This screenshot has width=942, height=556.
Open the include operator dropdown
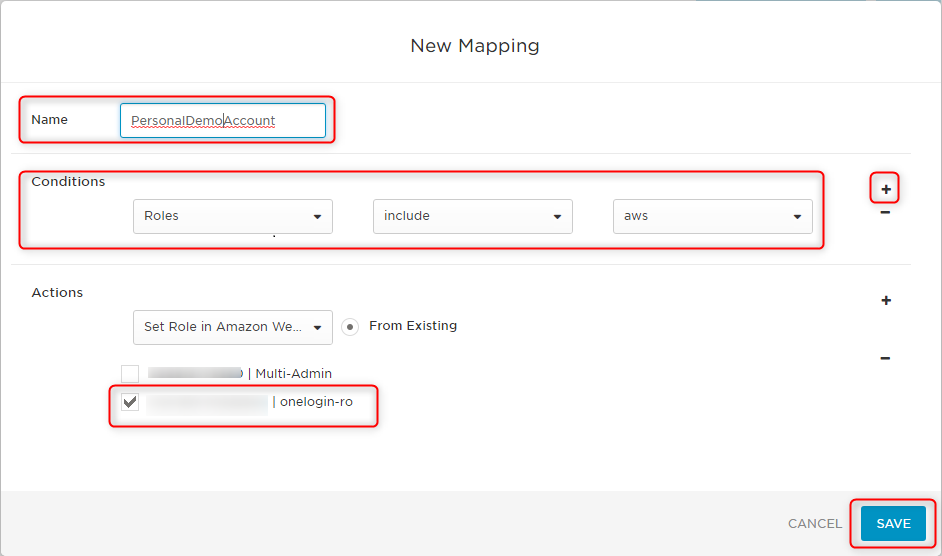[x=472, y=216]
